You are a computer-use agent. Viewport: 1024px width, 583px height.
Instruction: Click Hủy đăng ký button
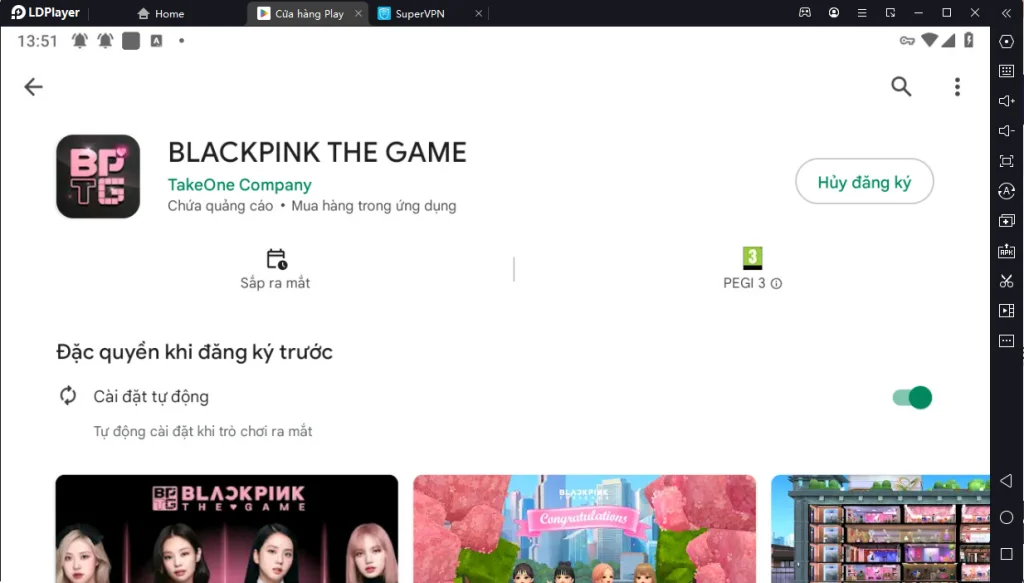[864, 181]
